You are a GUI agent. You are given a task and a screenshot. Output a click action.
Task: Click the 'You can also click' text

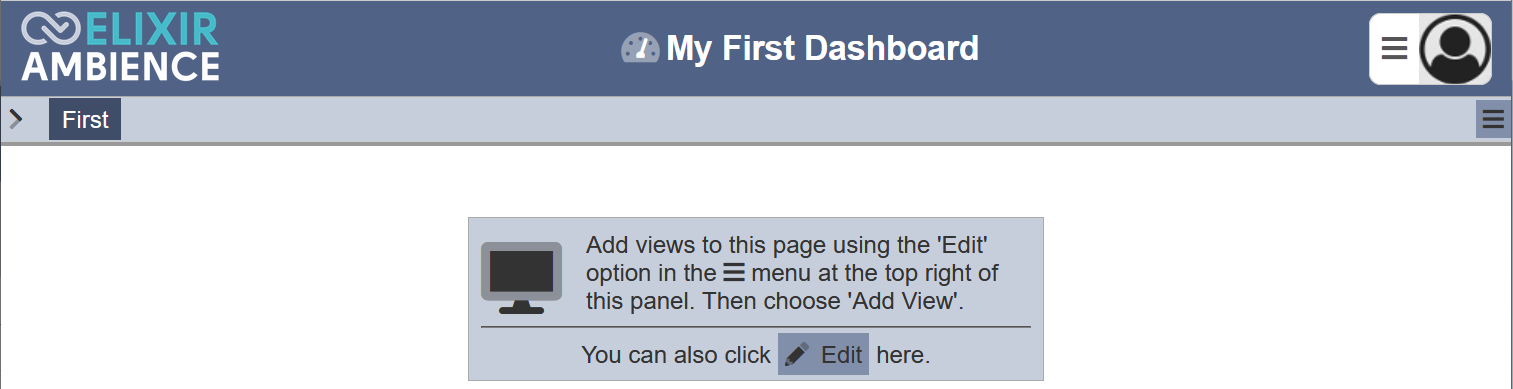point(676,355)
